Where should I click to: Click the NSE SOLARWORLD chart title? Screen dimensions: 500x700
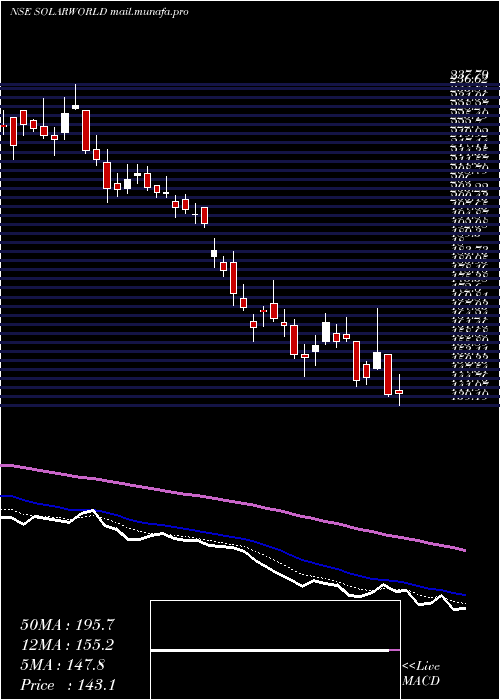(99, 12)
